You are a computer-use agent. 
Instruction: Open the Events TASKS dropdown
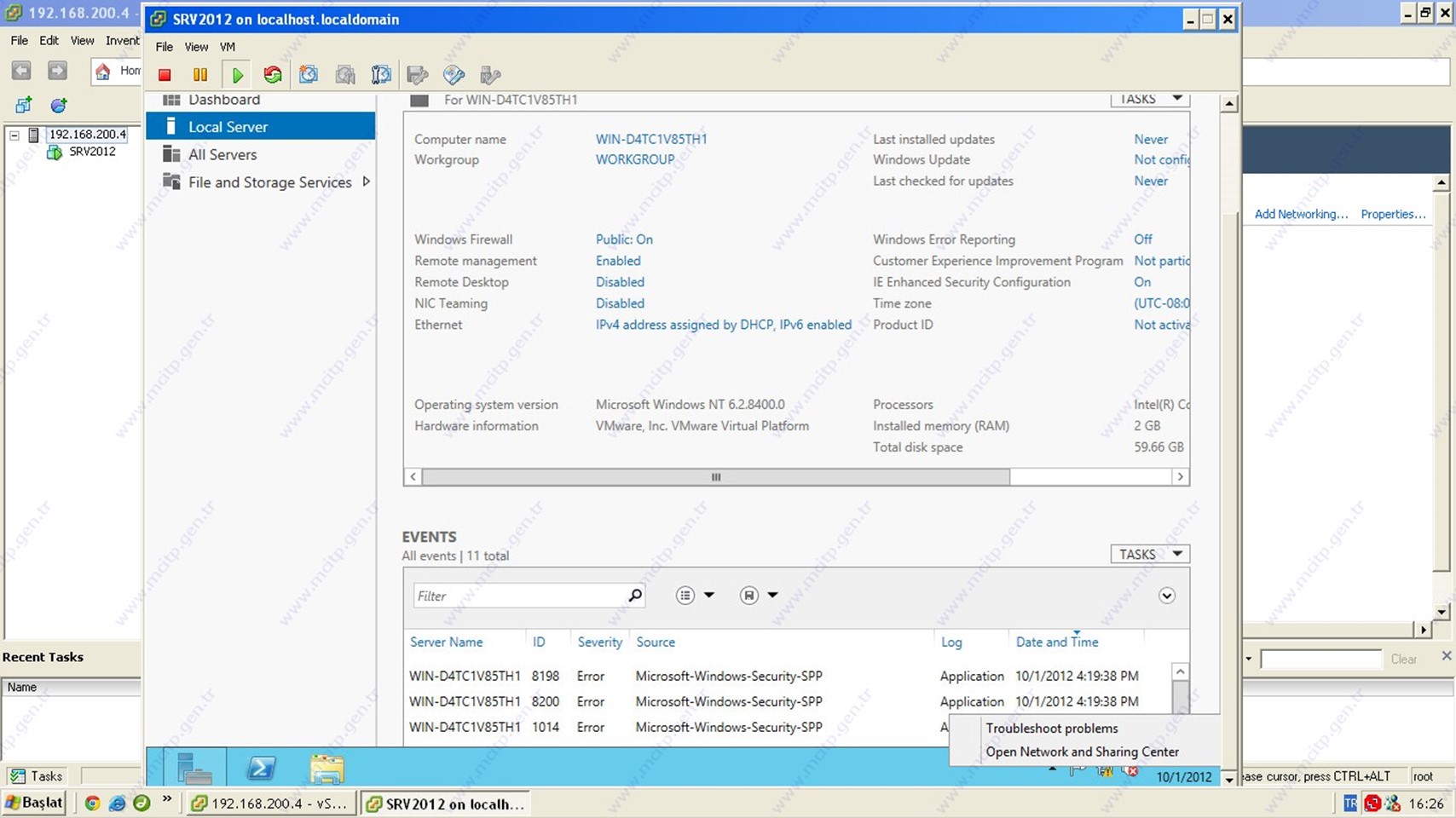1150,554
